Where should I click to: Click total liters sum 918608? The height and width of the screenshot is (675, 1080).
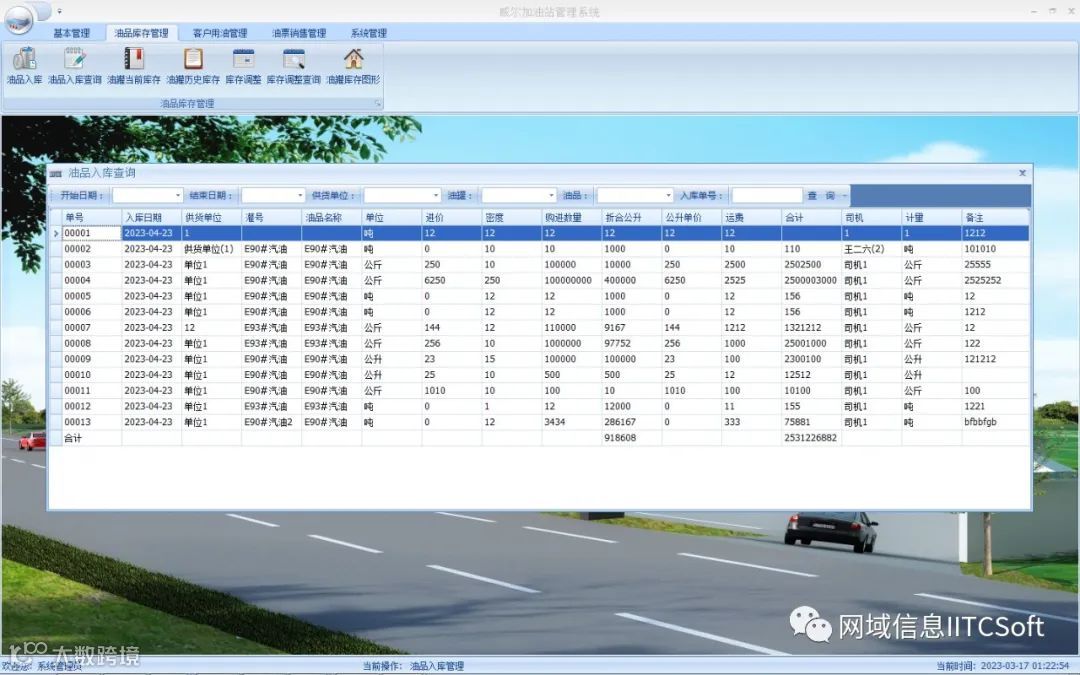click(631, 437)
